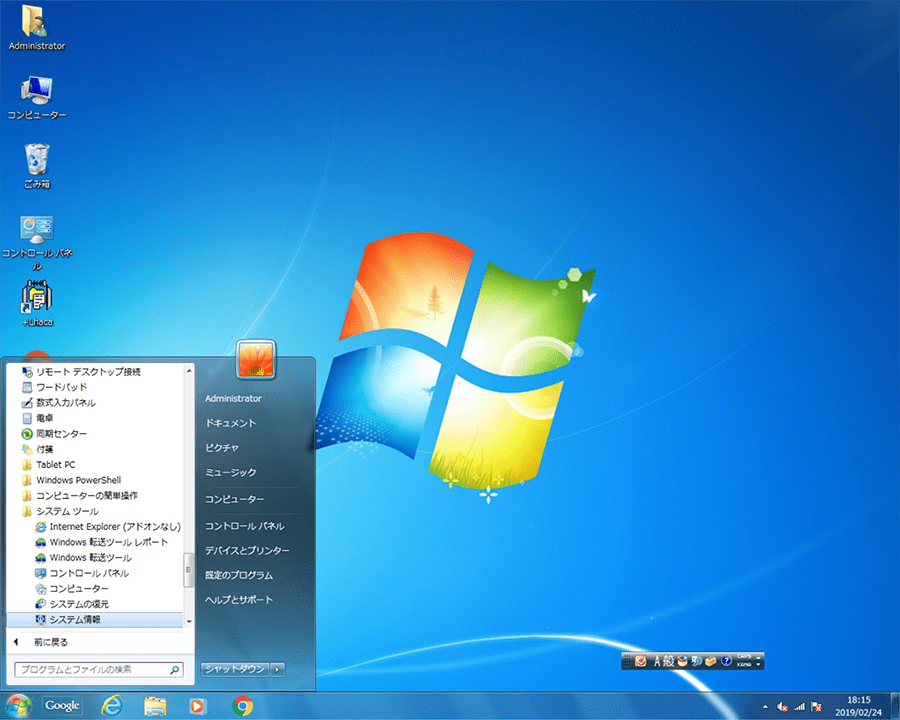Switch IME input mode with the A button

(x=658, y=661)
